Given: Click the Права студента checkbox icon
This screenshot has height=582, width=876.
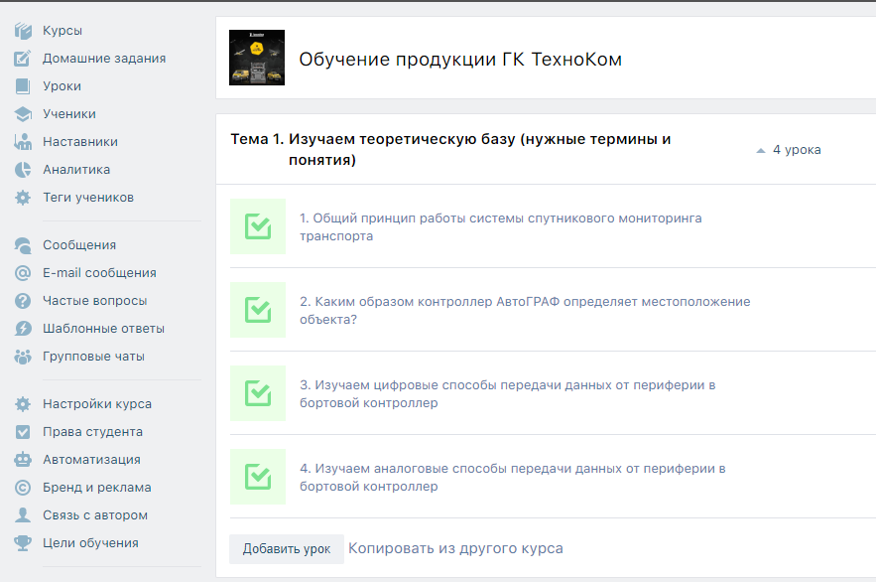Looking at the screenshot, I should tap(23, 432).
